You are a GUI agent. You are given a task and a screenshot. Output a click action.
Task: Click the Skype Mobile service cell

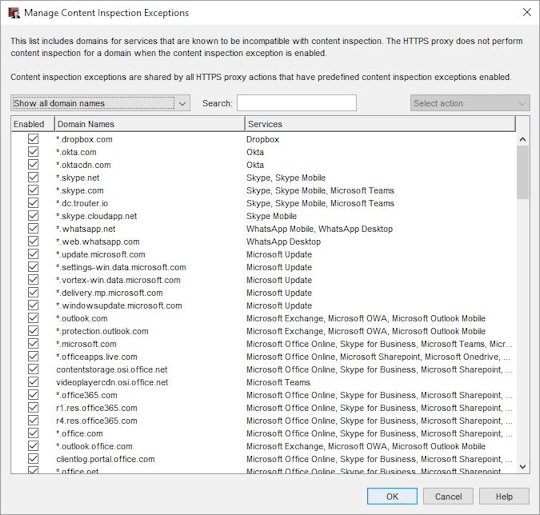point(271,216)
